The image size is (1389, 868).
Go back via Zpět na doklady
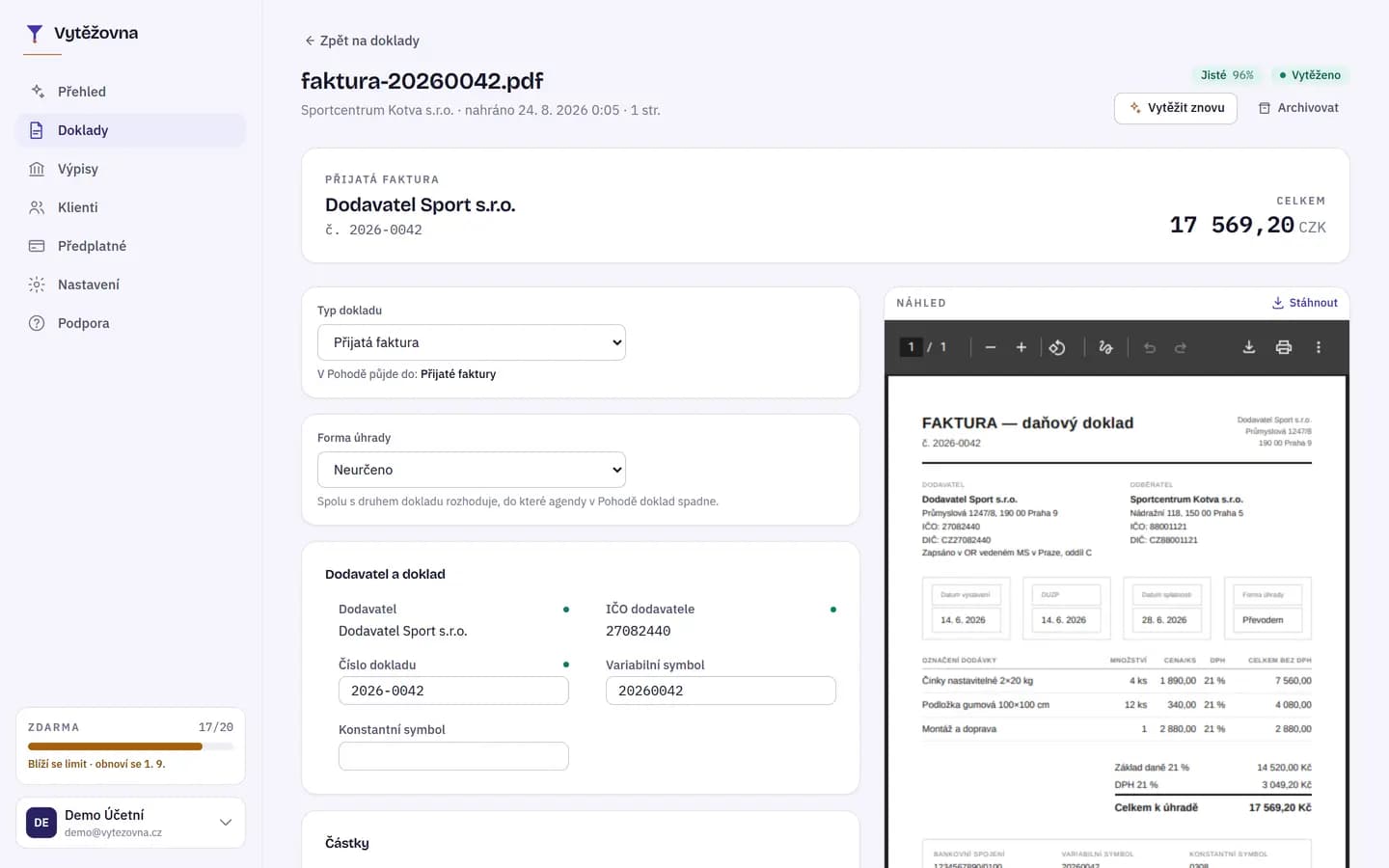[362, 41]
